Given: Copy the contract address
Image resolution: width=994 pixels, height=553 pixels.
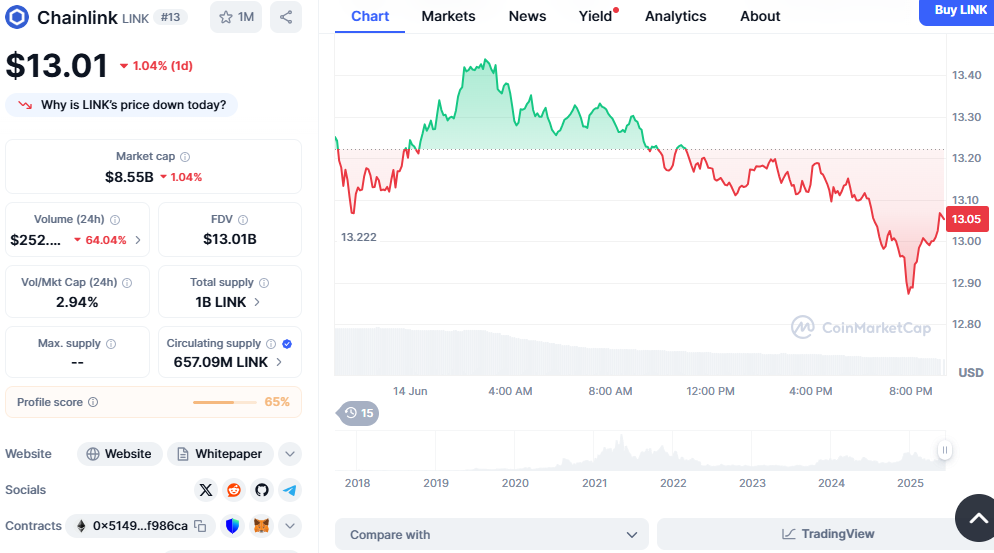Looking at the screenshot, I should point(200,526).
